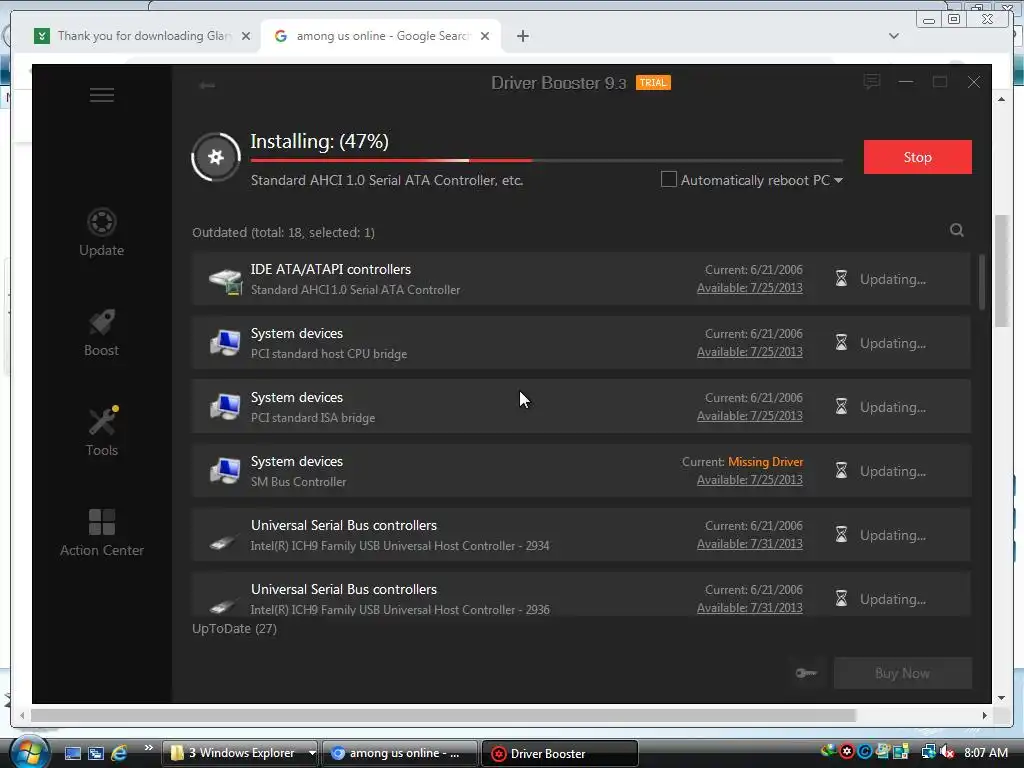Click the SM Bus Controller device icon
Screen dimensions: 1024x768
pyautogui.click(x=225, y=471)
